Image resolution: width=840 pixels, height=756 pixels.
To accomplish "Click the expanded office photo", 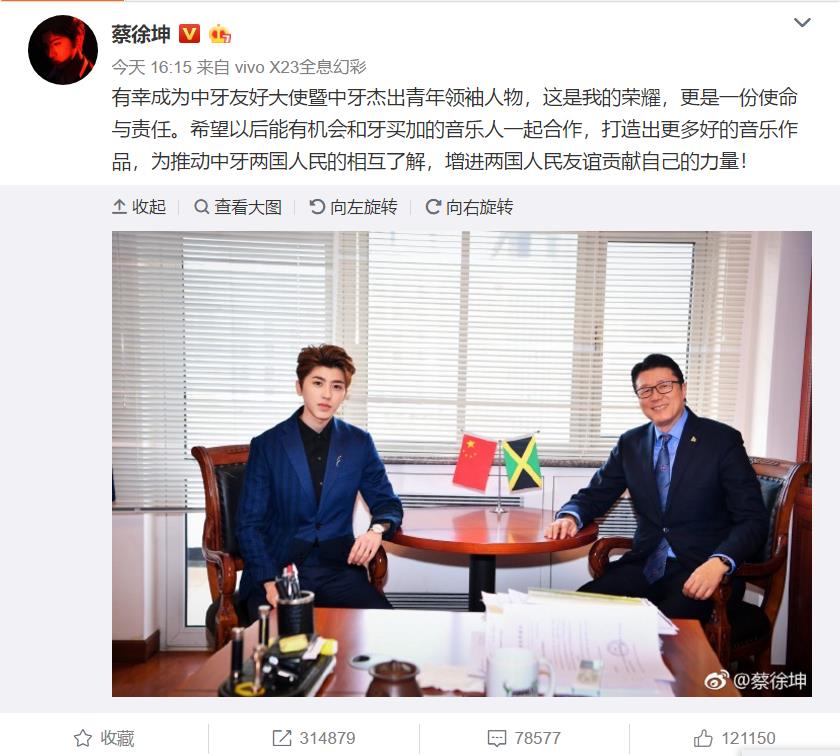I will tap(462, 464).
